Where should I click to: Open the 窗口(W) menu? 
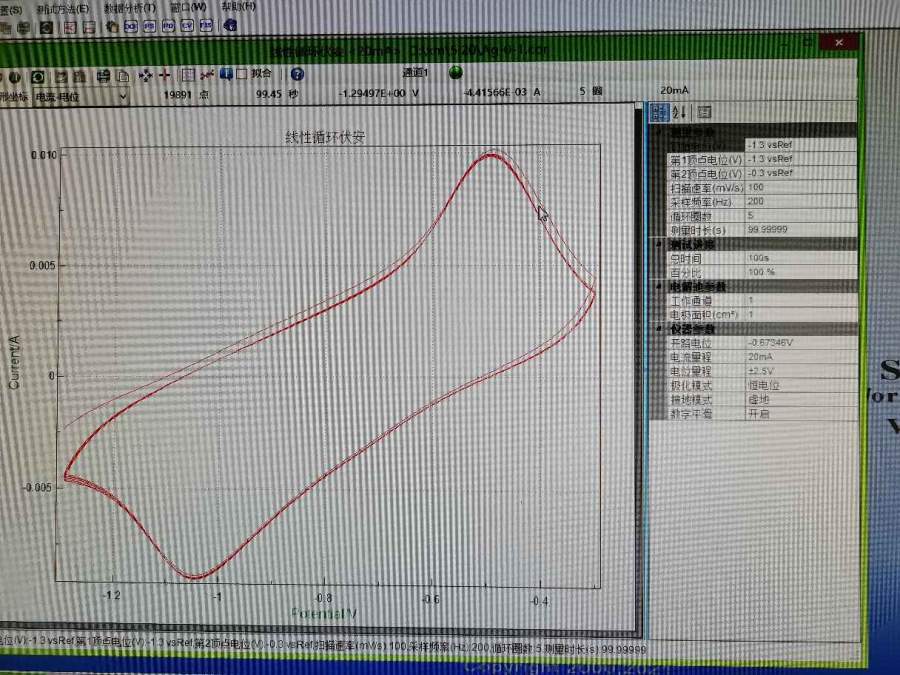tap(188, 7)
